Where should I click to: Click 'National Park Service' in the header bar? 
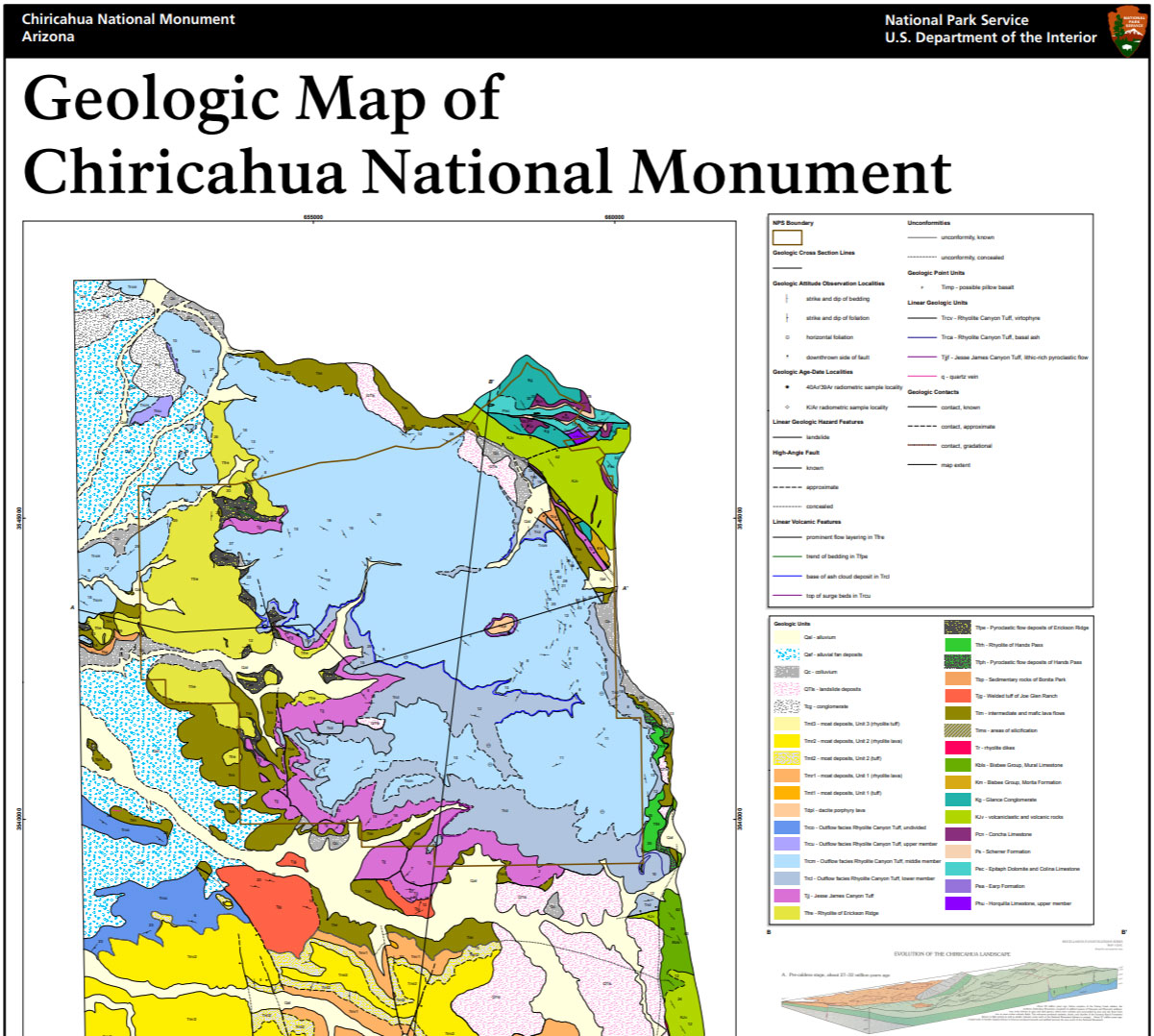[x=956, y=19]
